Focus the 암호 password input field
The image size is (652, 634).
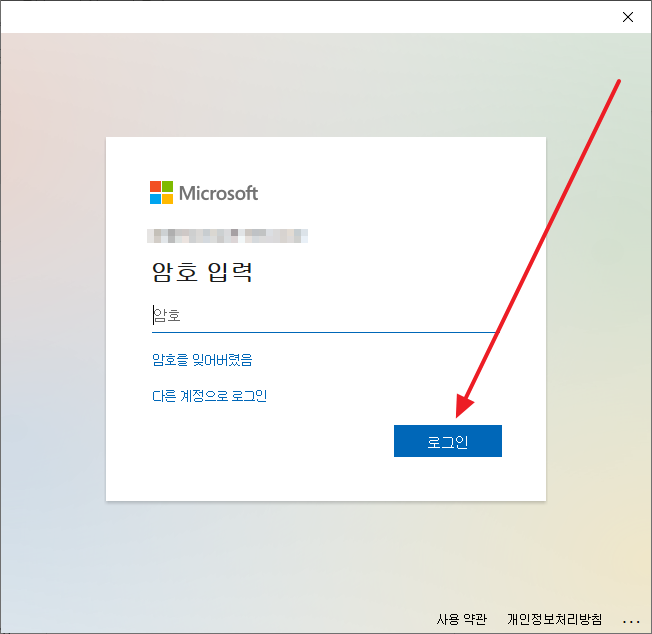324,316
